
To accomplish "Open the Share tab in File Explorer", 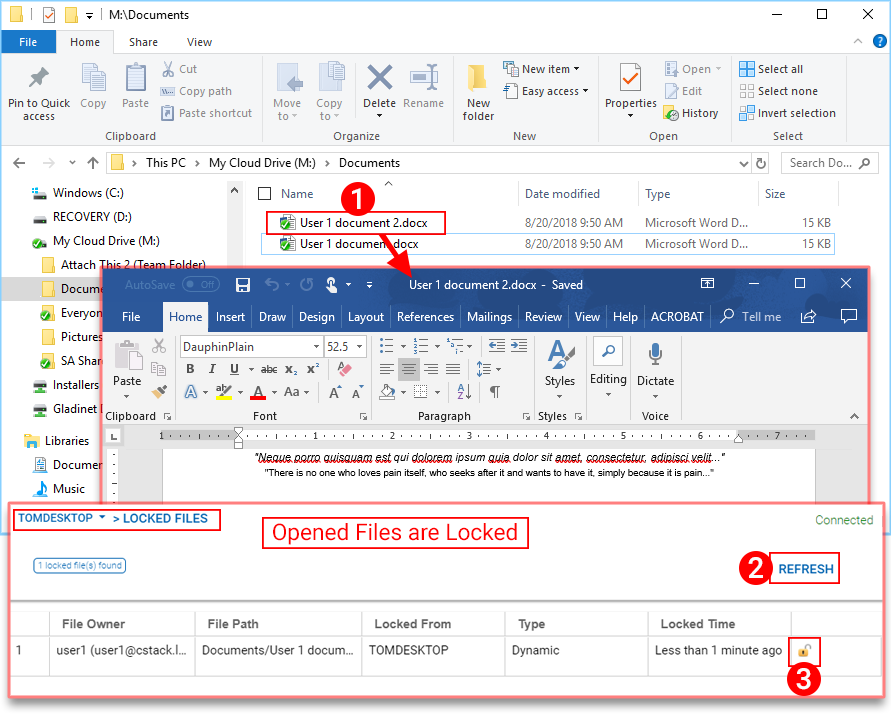I will tap(143, 42).
